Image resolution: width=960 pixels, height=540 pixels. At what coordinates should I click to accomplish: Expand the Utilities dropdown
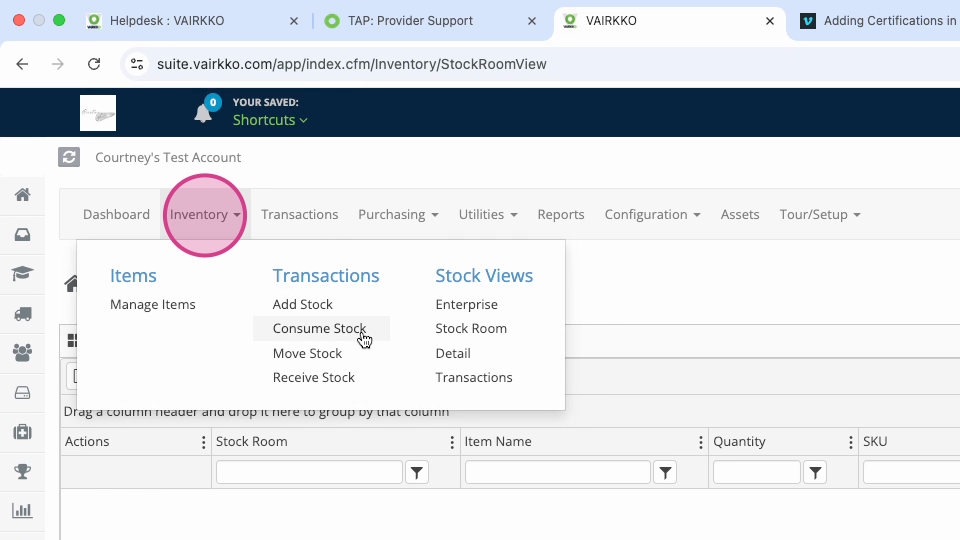coord(488,214)
